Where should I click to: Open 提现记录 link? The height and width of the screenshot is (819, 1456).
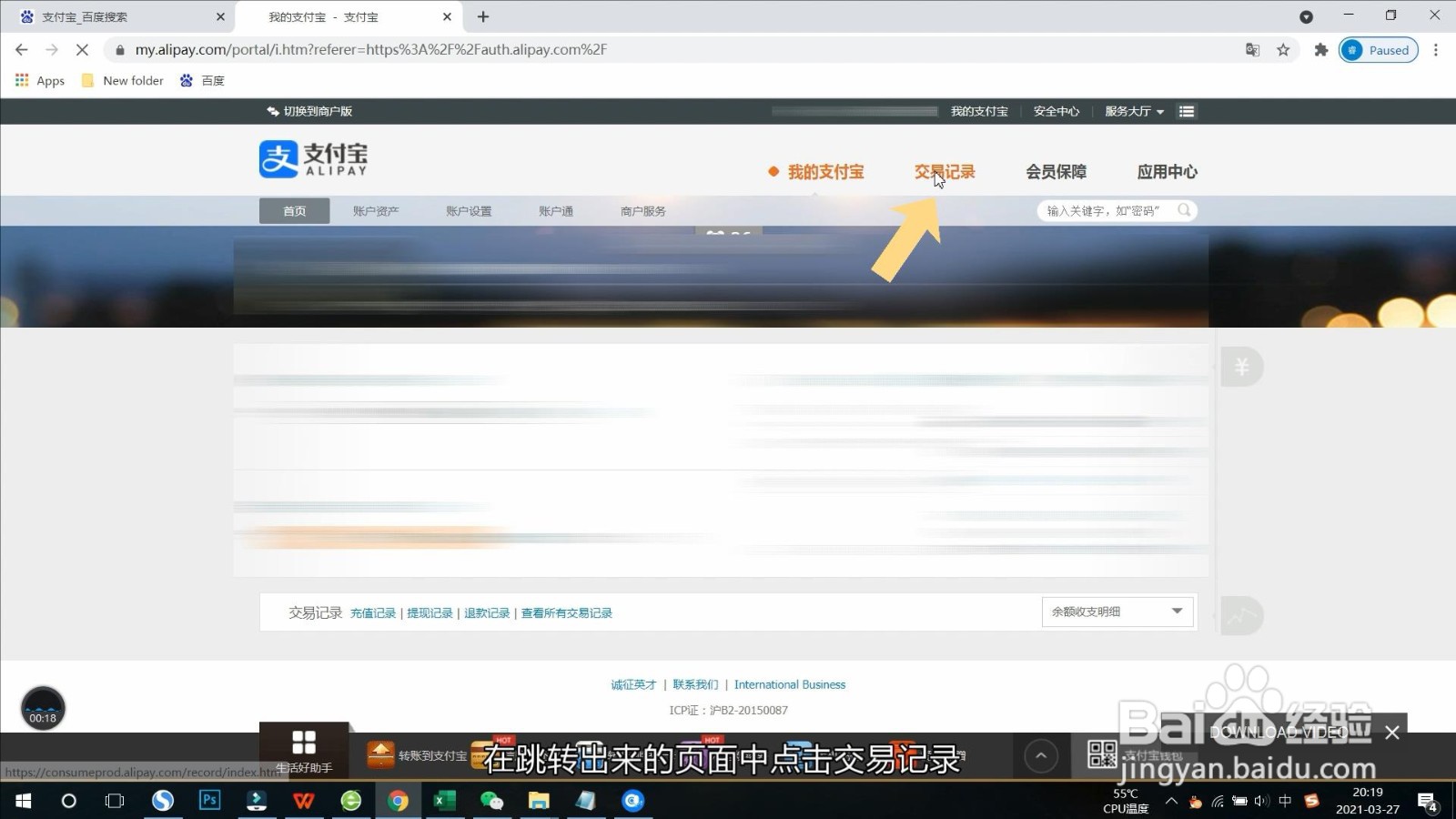click(x=430, y=613)
